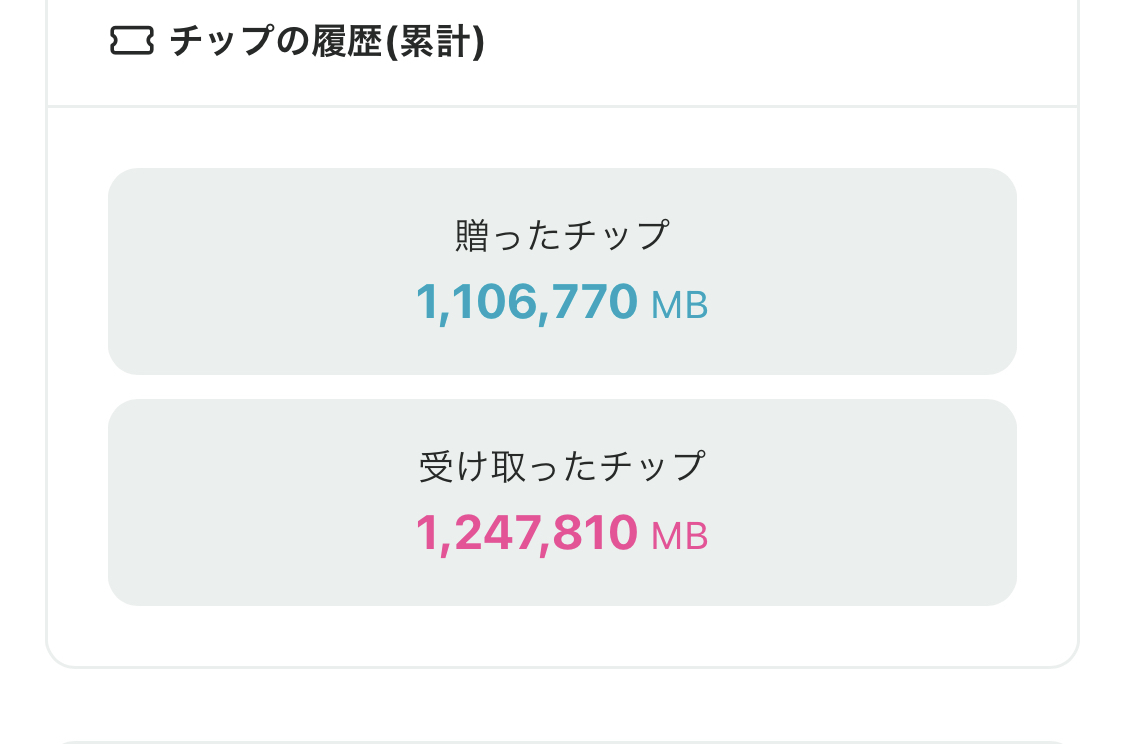Select the pink 1,247,810 amount
The width and height of the screenshot is (1125, 744).
526,532
